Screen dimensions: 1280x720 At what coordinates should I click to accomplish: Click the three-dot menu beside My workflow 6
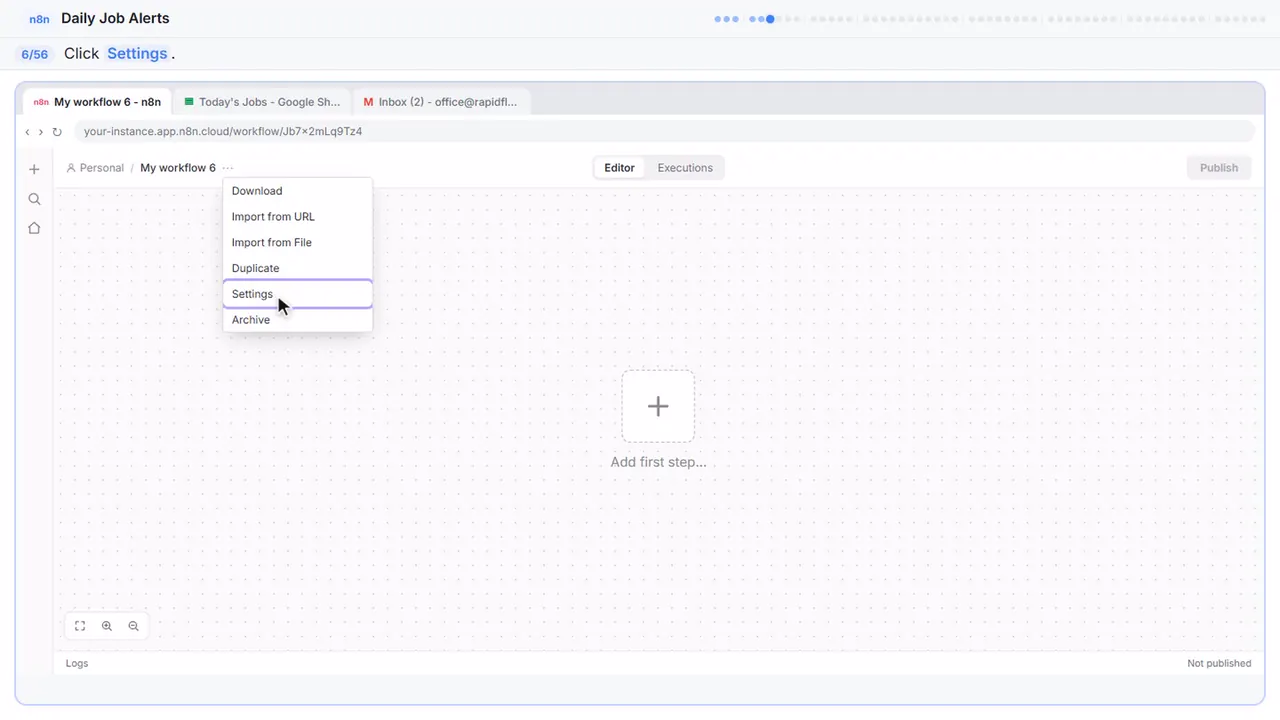point(228,168)
